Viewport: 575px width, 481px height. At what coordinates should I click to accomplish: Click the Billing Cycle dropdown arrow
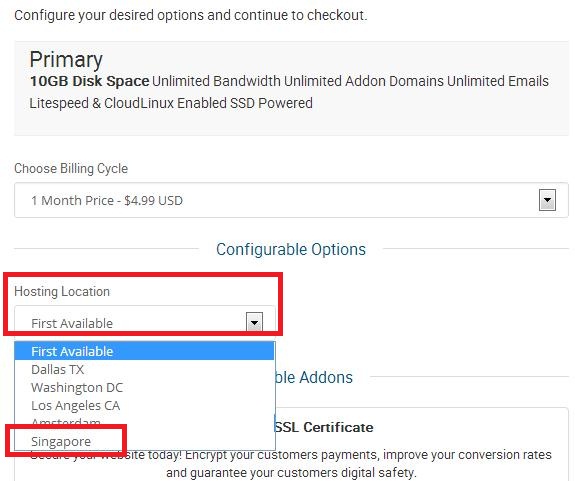pos(547,200)
